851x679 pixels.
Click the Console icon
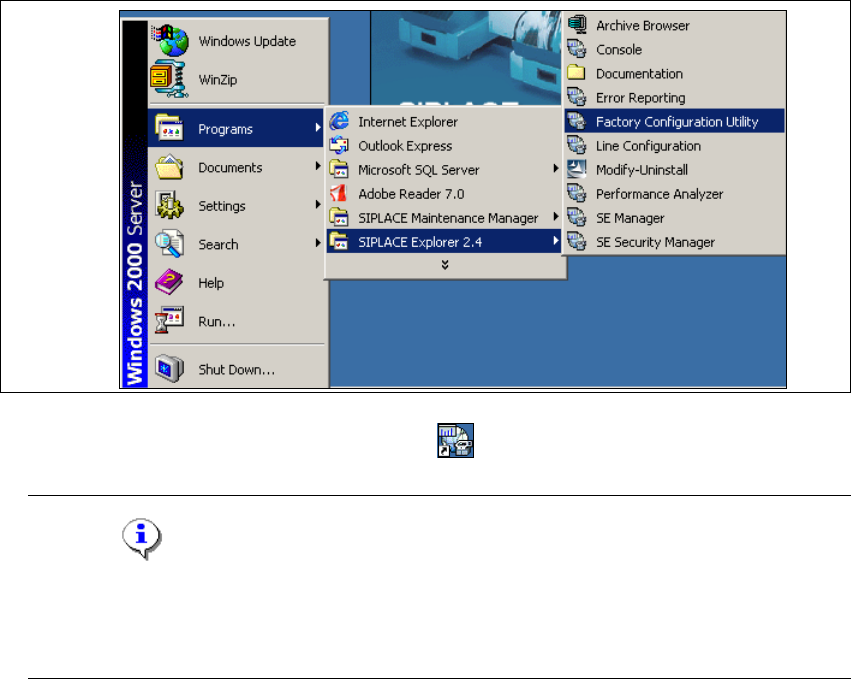[x=577, y=49]
